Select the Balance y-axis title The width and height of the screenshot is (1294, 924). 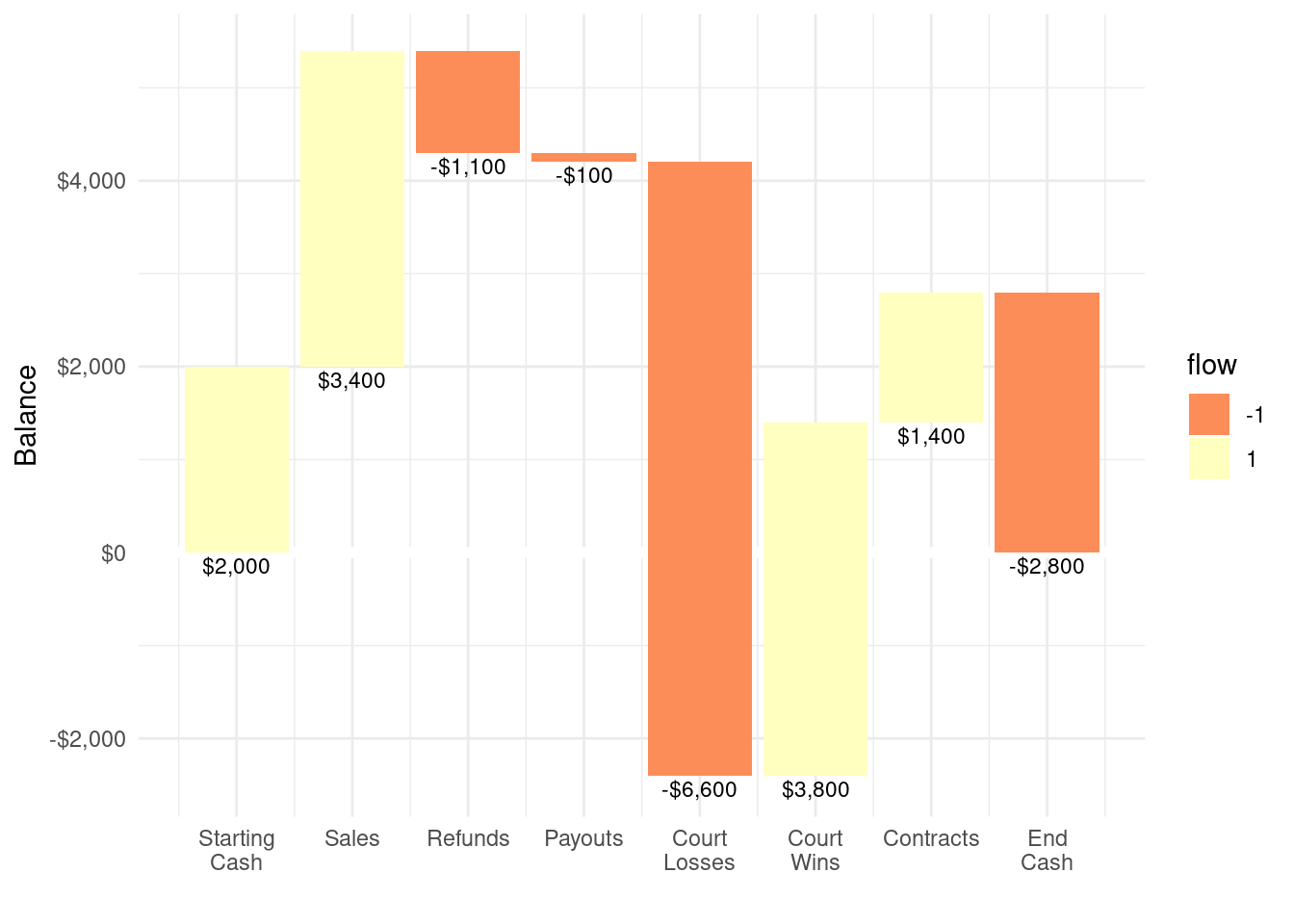[26, 415]
